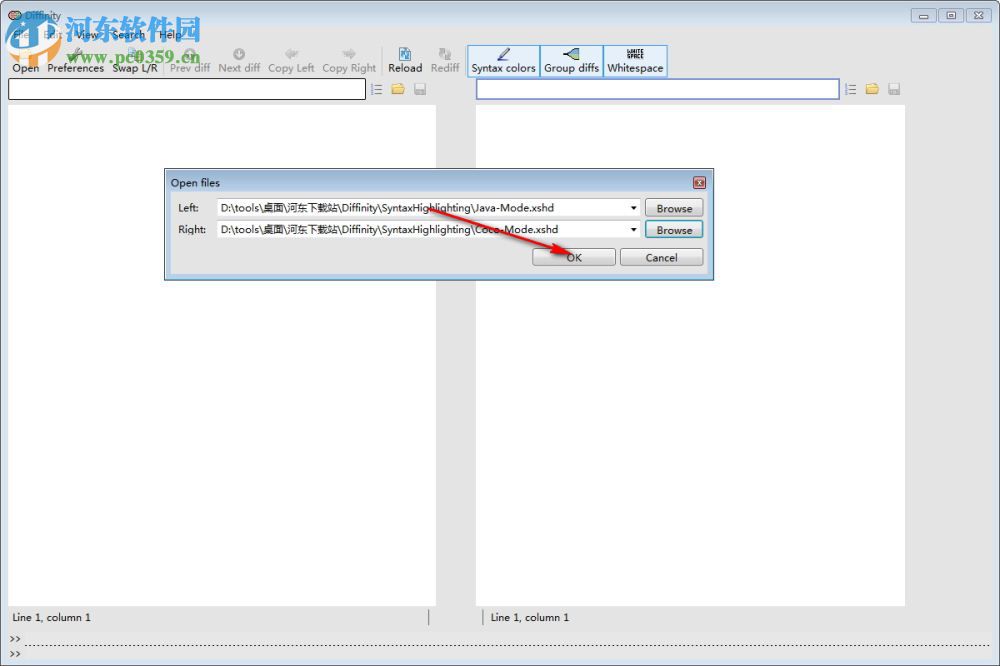Jump to the previous diff

click(x=189, y=61)
